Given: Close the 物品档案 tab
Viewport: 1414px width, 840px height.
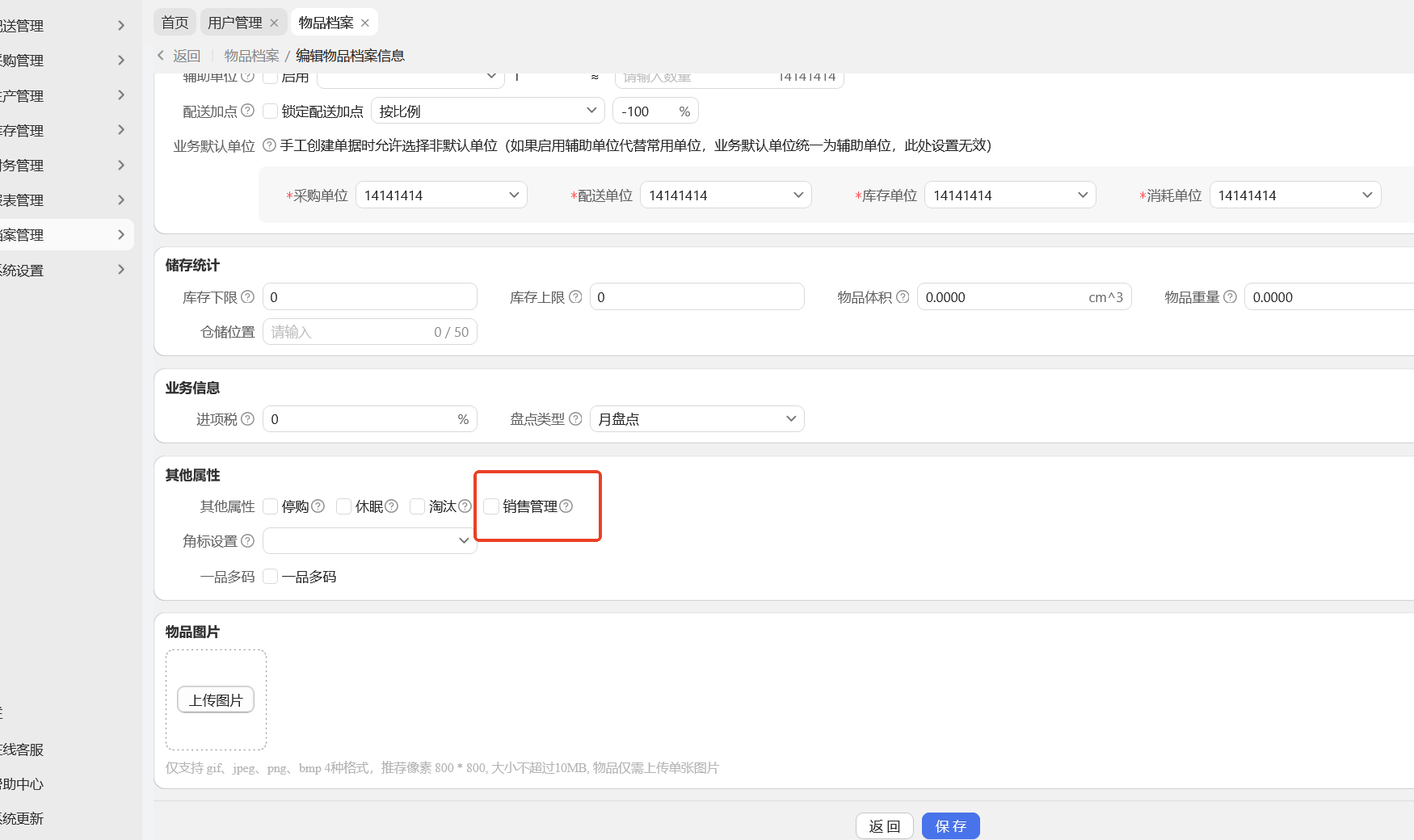Looking at the screenshot, I should (x=365, y=23).
